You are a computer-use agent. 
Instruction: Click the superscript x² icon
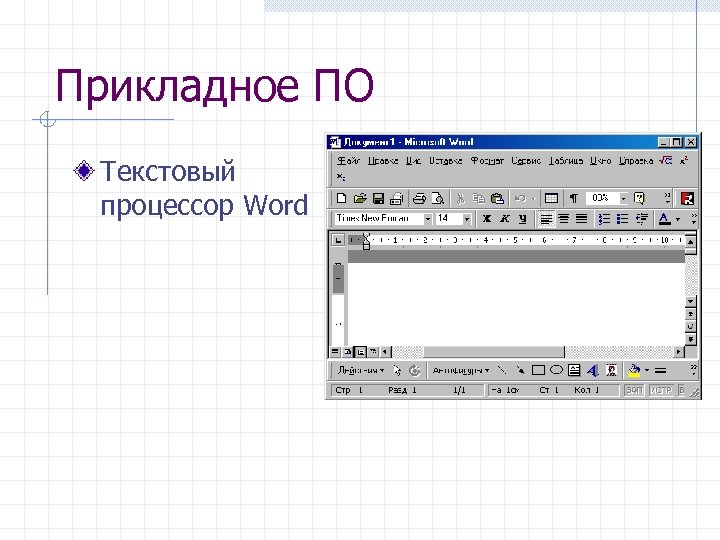pos(684,160)
